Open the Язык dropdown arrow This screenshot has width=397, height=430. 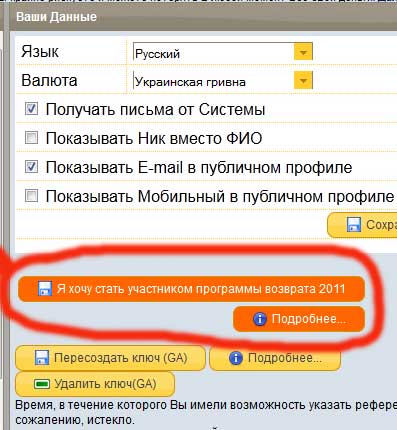coord(303,52)
